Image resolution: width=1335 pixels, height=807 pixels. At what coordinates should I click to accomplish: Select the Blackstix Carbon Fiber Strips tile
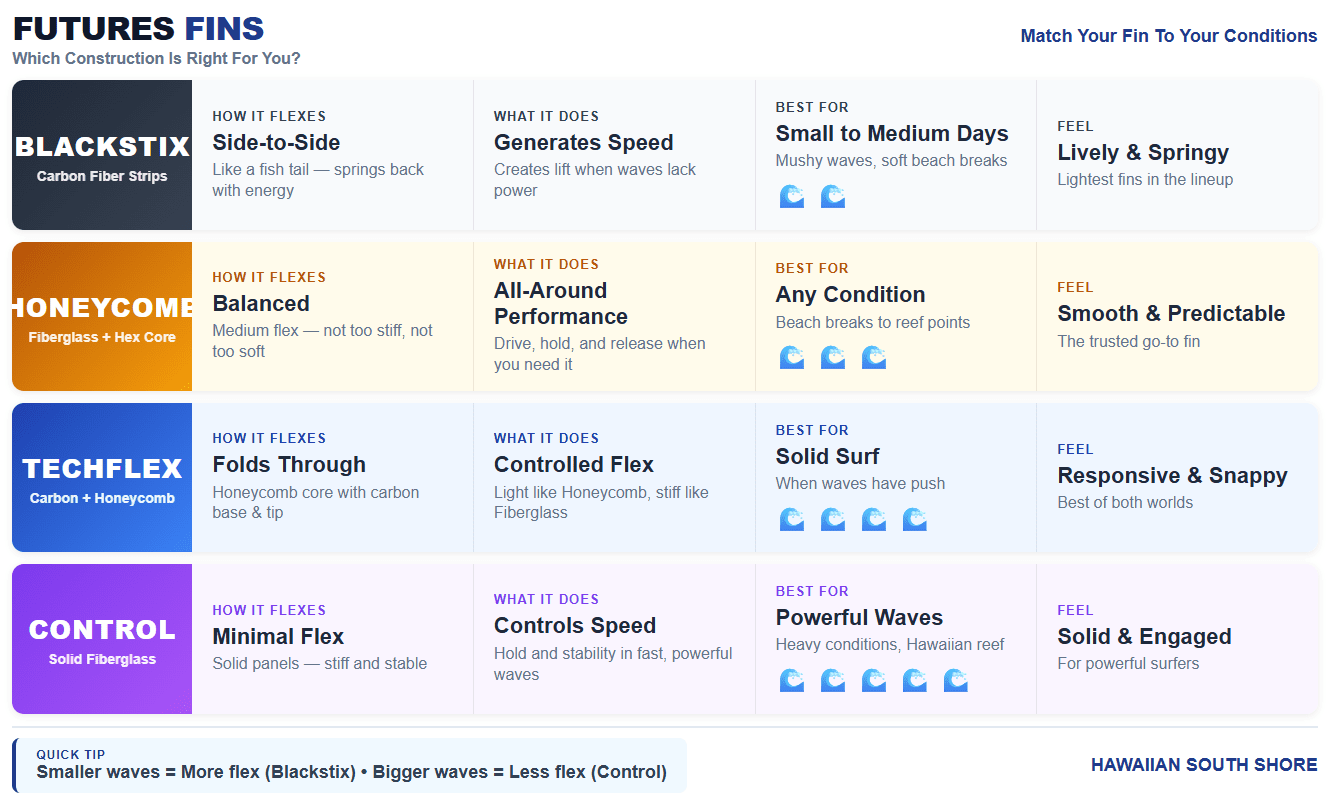tap(102, 155)
